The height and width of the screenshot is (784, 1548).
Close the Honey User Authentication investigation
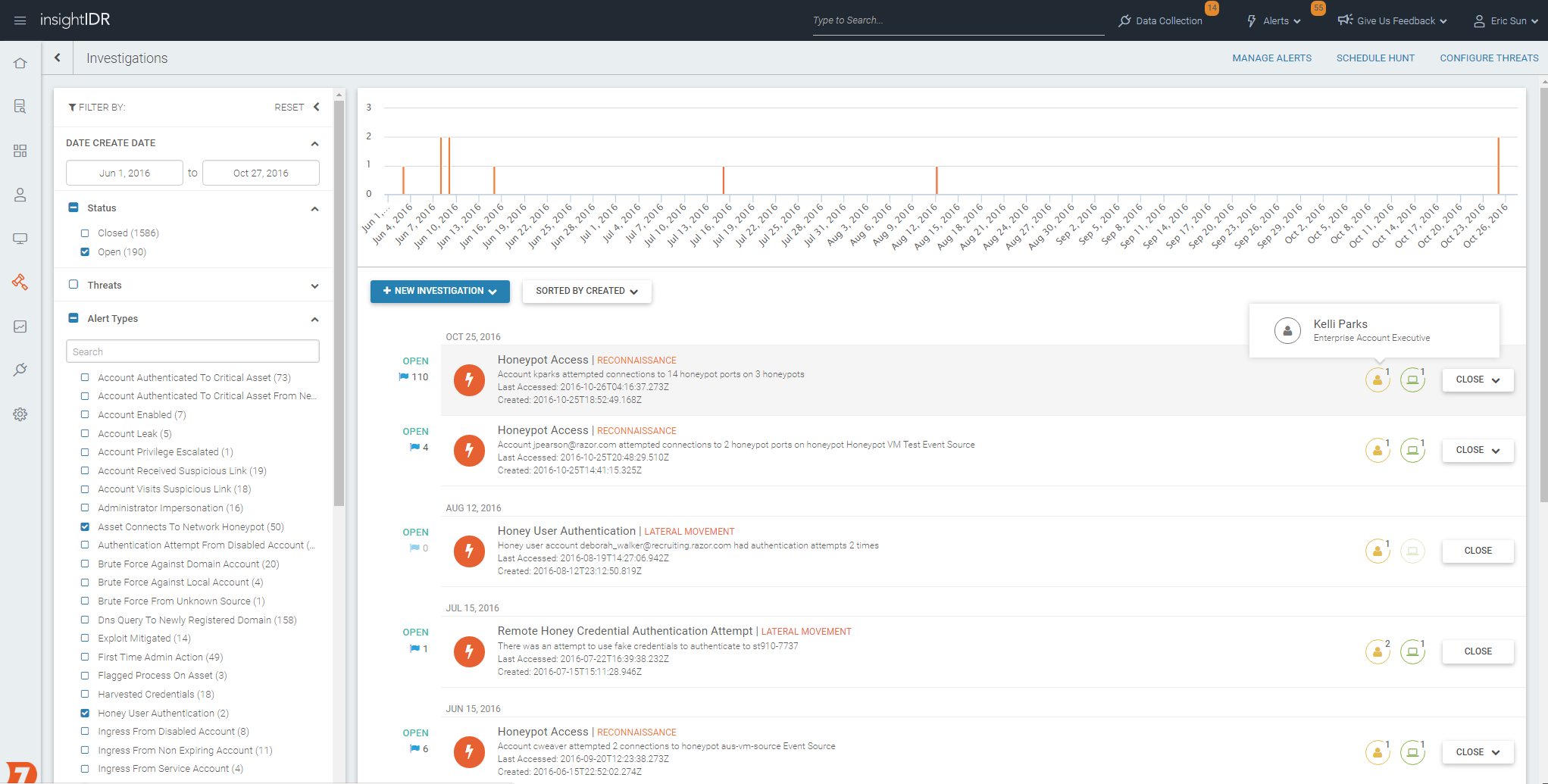tap(1478, 551)
